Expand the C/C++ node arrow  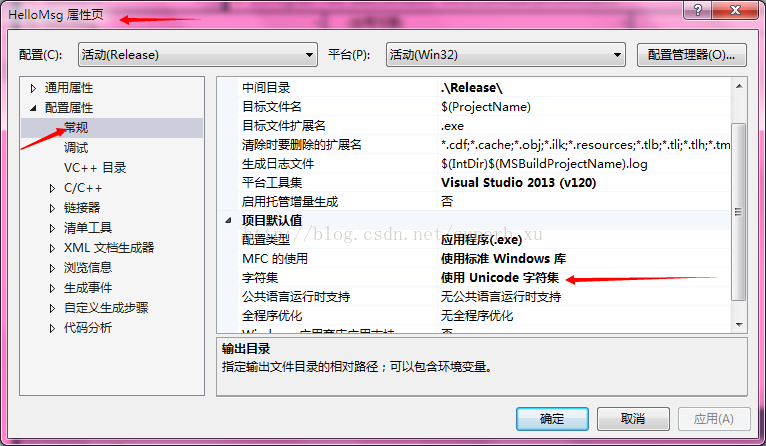52,188
